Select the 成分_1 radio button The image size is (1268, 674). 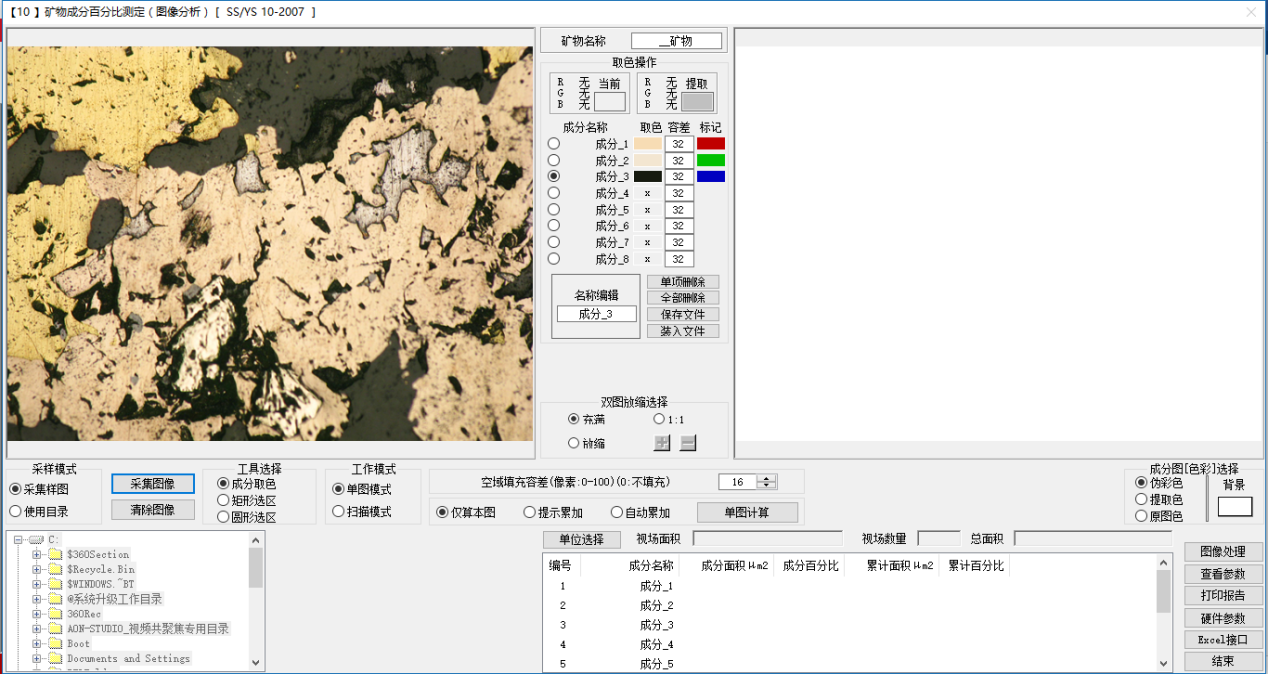click(x=554, y=144)
